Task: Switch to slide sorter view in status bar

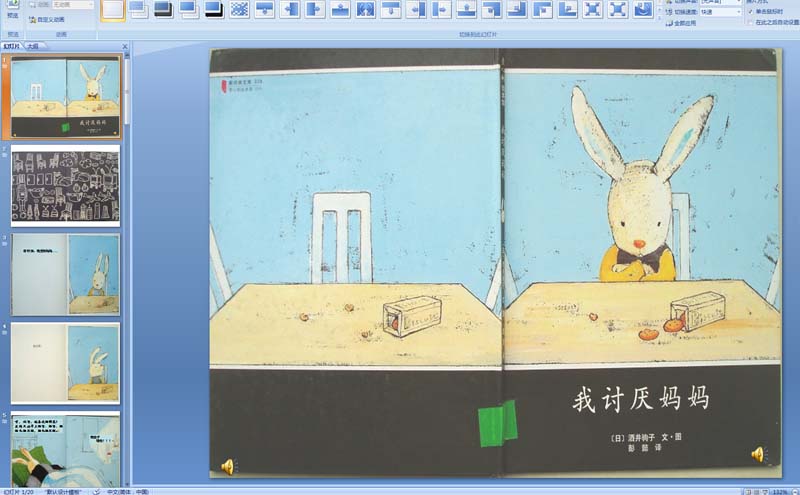Action: tap(757, 492)
